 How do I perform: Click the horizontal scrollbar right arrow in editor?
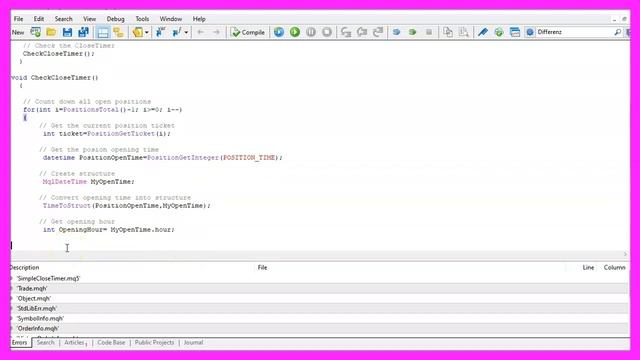point(625,254)
